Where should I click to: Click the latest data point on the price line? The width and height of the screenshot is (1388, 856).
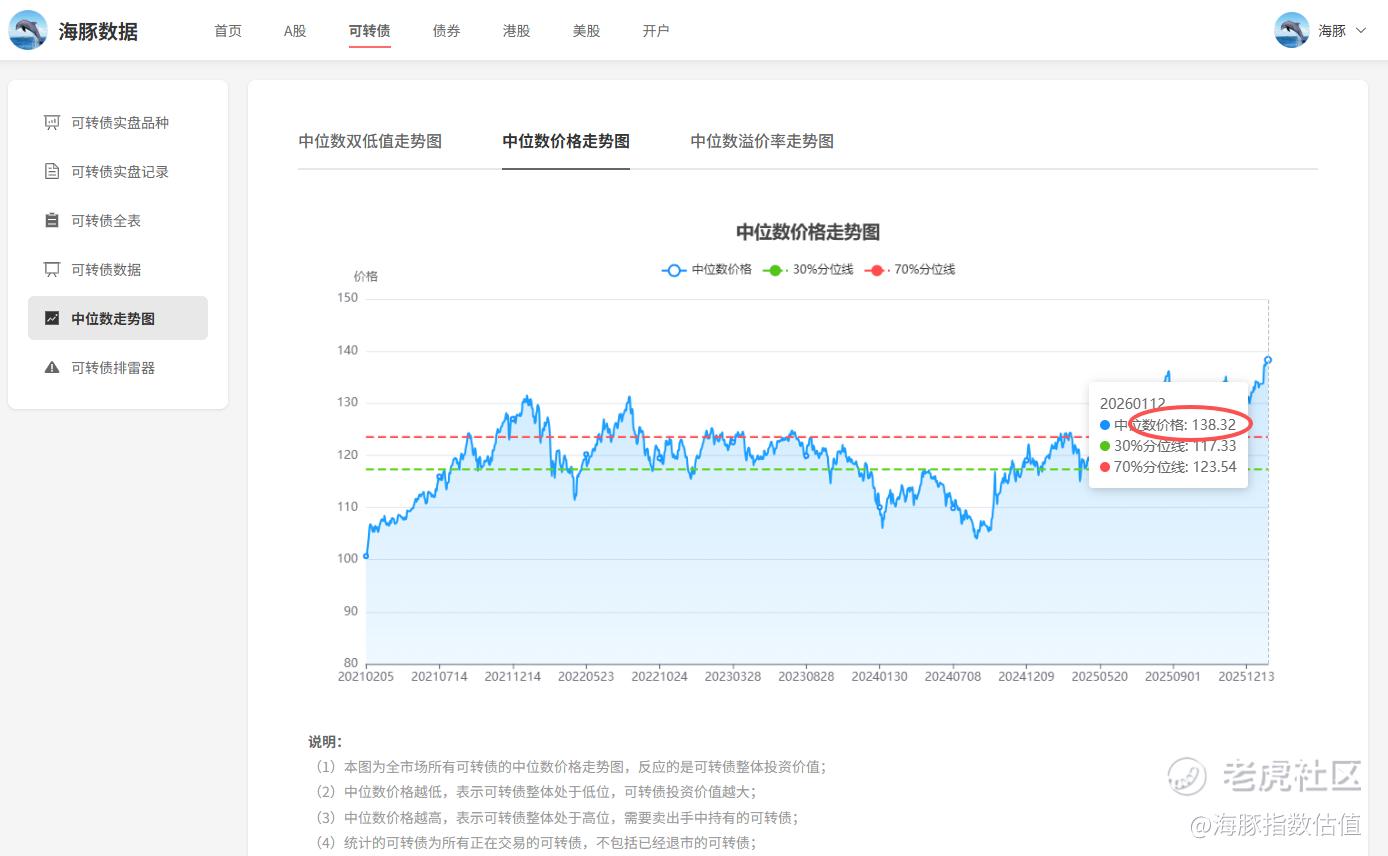tap(1268, 360)
